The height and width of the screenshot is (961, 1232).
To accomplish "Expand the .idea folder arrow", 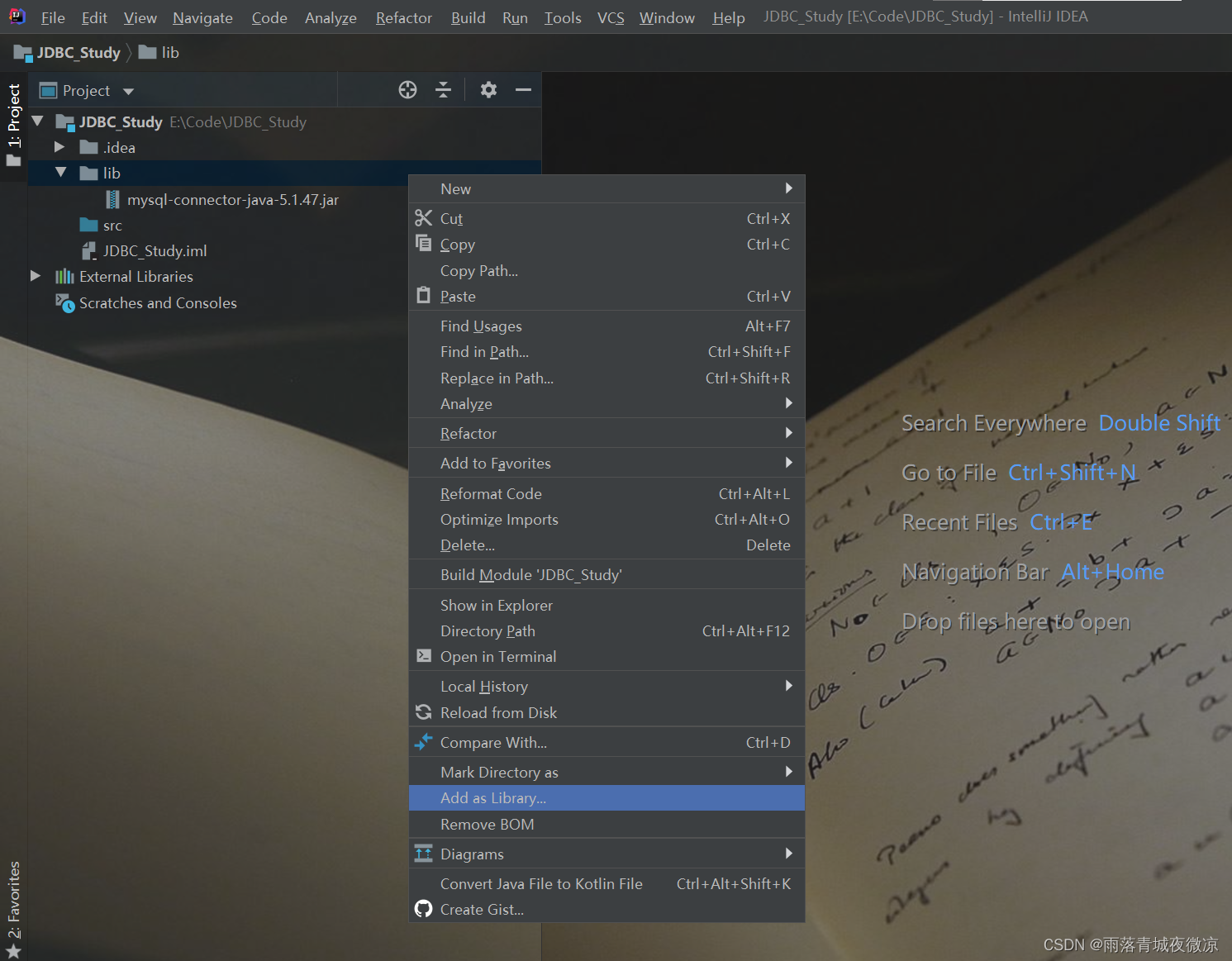I will click(59, 147).
